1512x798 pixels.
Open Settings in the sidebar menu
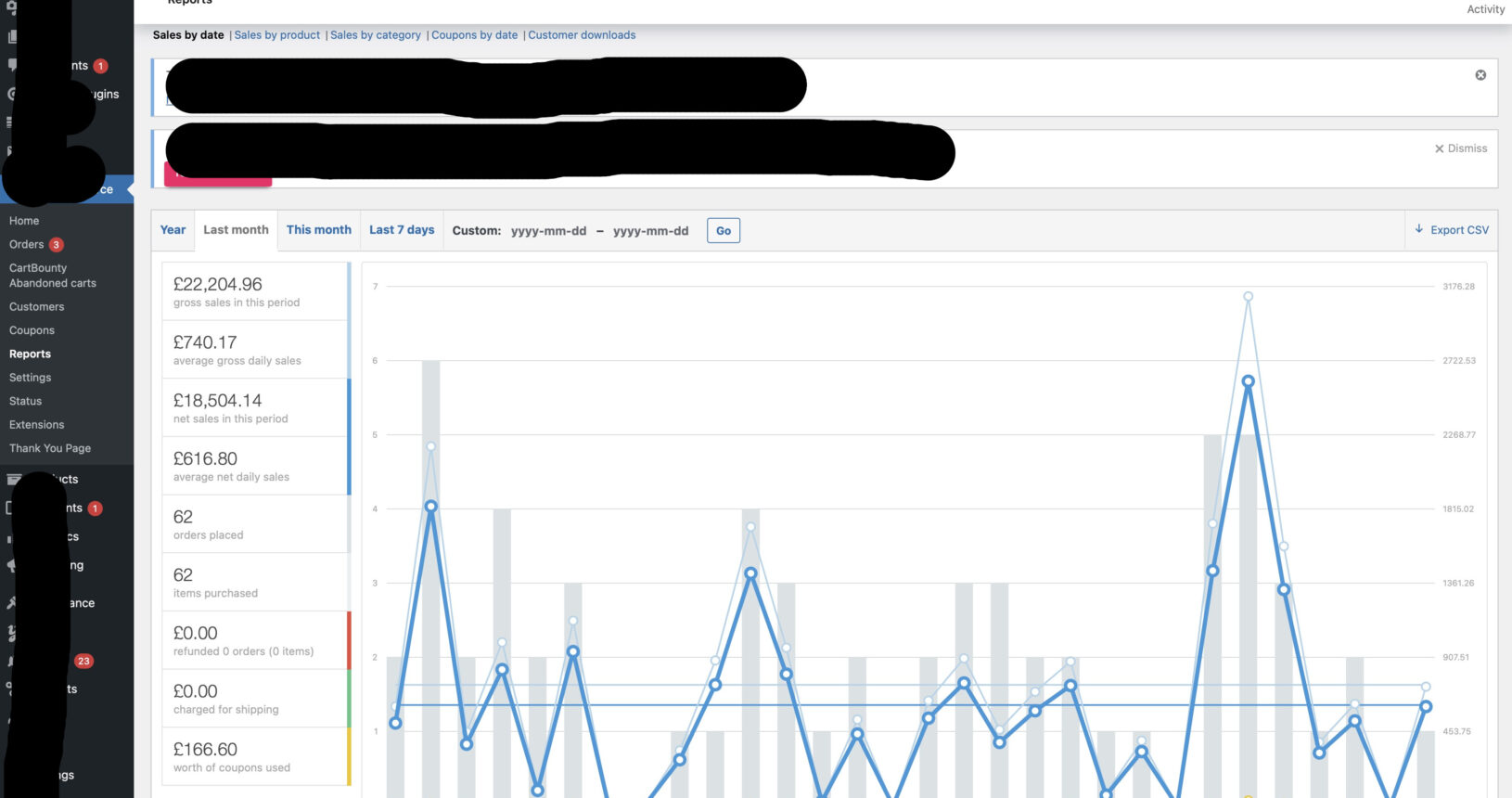click(x=30, y=378)
